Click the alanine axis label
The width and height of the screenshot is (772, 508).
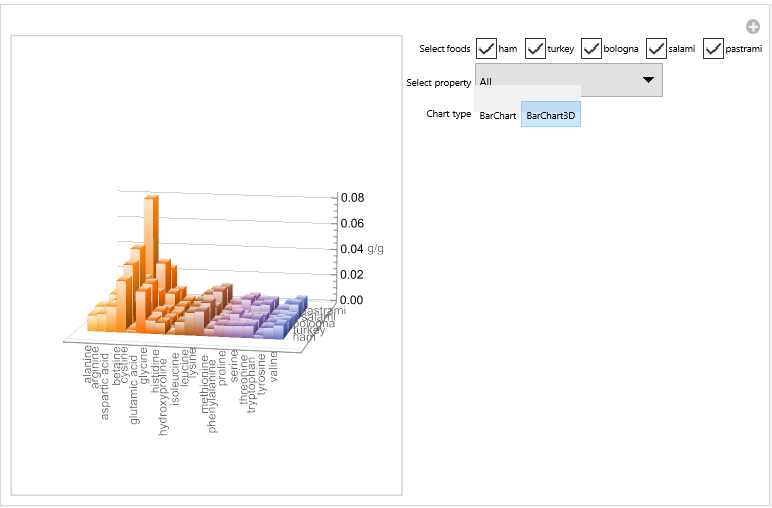point(88,364)
